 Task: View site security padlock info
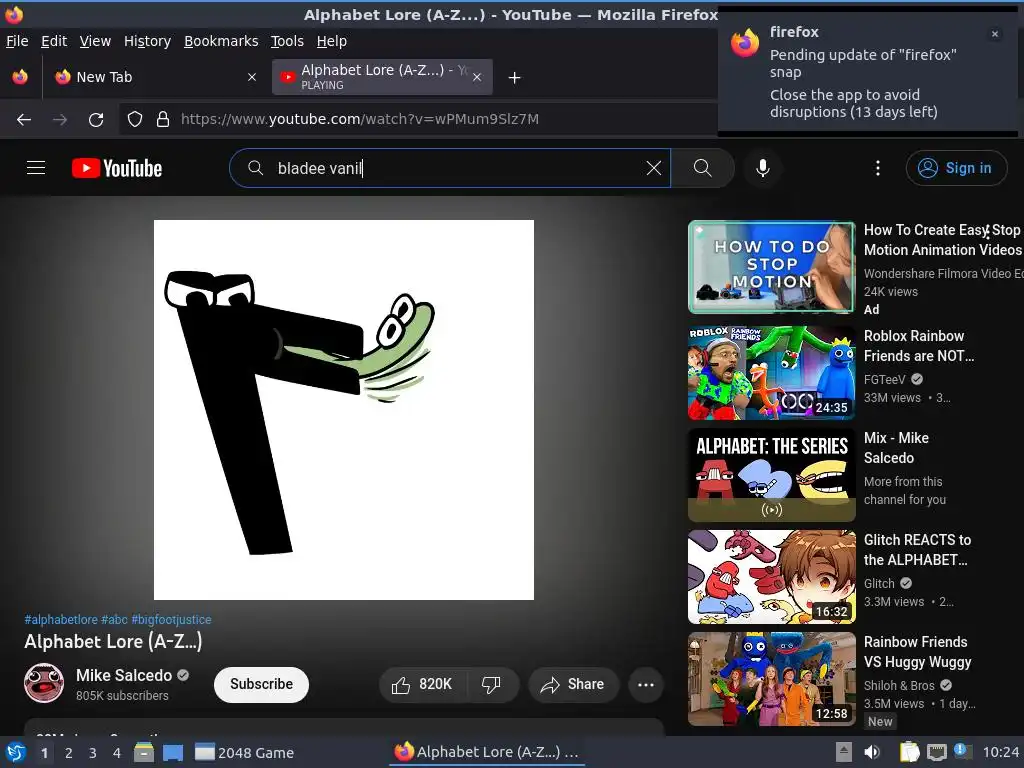click(163, 120)
